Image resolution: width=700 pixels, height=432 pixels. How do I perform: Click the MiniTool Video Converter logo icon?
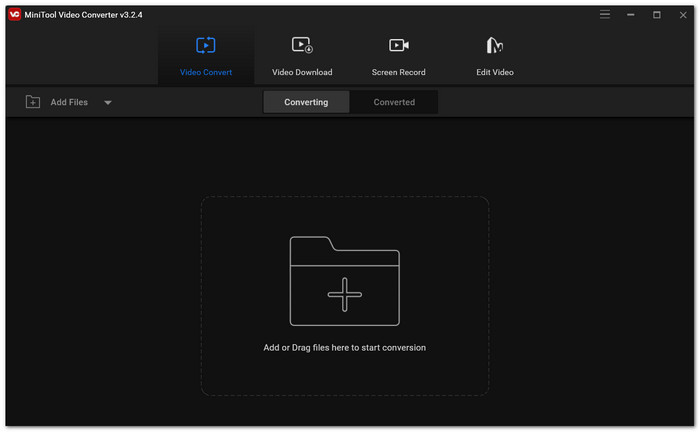[x=14, y=14]
